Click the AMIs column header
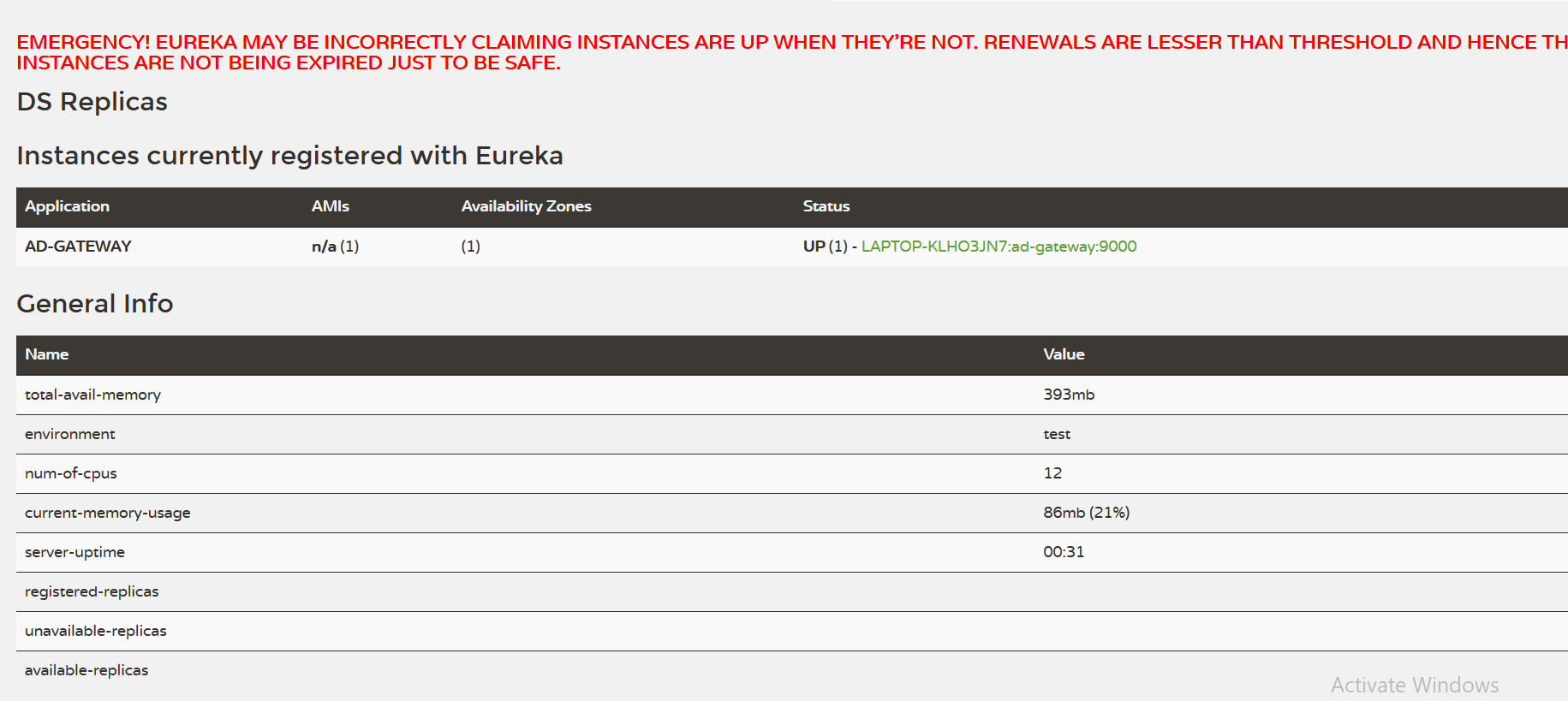Image resolution: width=1568 pixels, height=701 pixels. coord(331,206)
